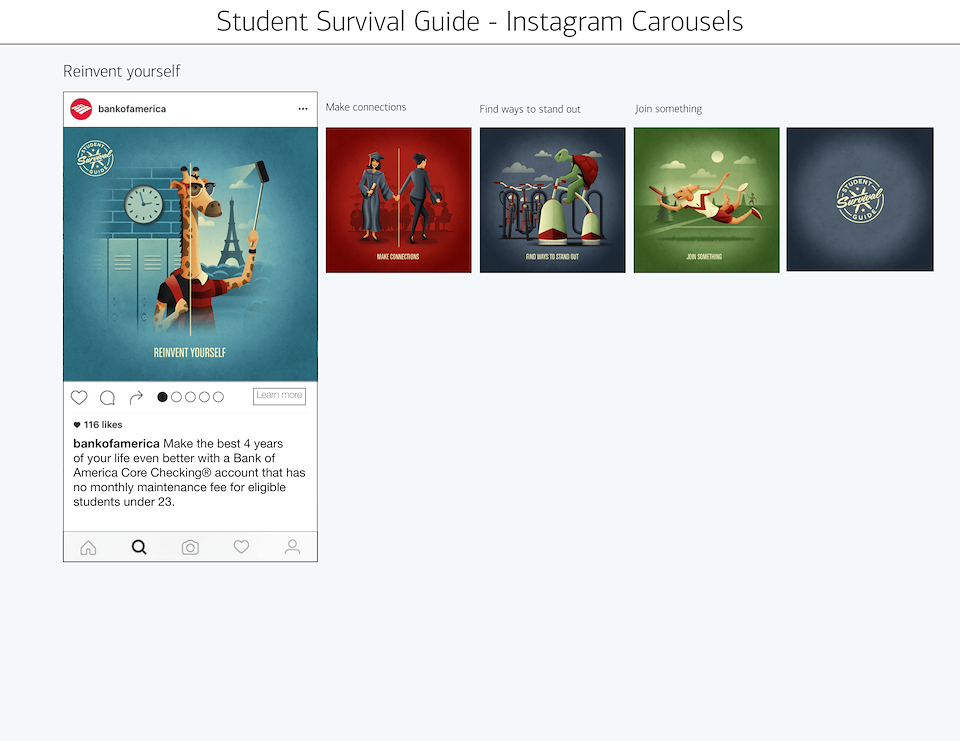The height and width of the screenshot is (741, 960).
Task: Select the dark blue Survival Guide logo thumbnail
Action: pyautogui.click(x=860, y=199)
